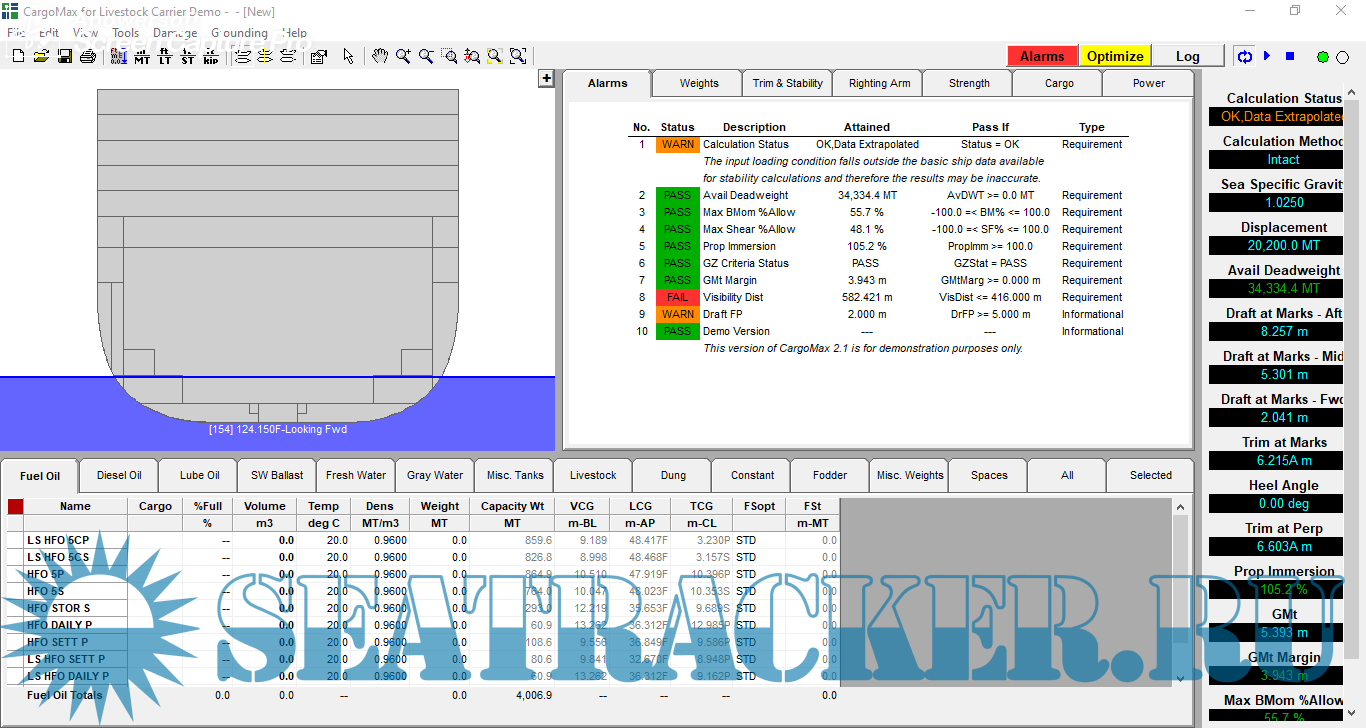The height and width of the screenshot is (728, 1366).
Task: Click the Print icon in toolbar
Action: click(x=87, y=57)
